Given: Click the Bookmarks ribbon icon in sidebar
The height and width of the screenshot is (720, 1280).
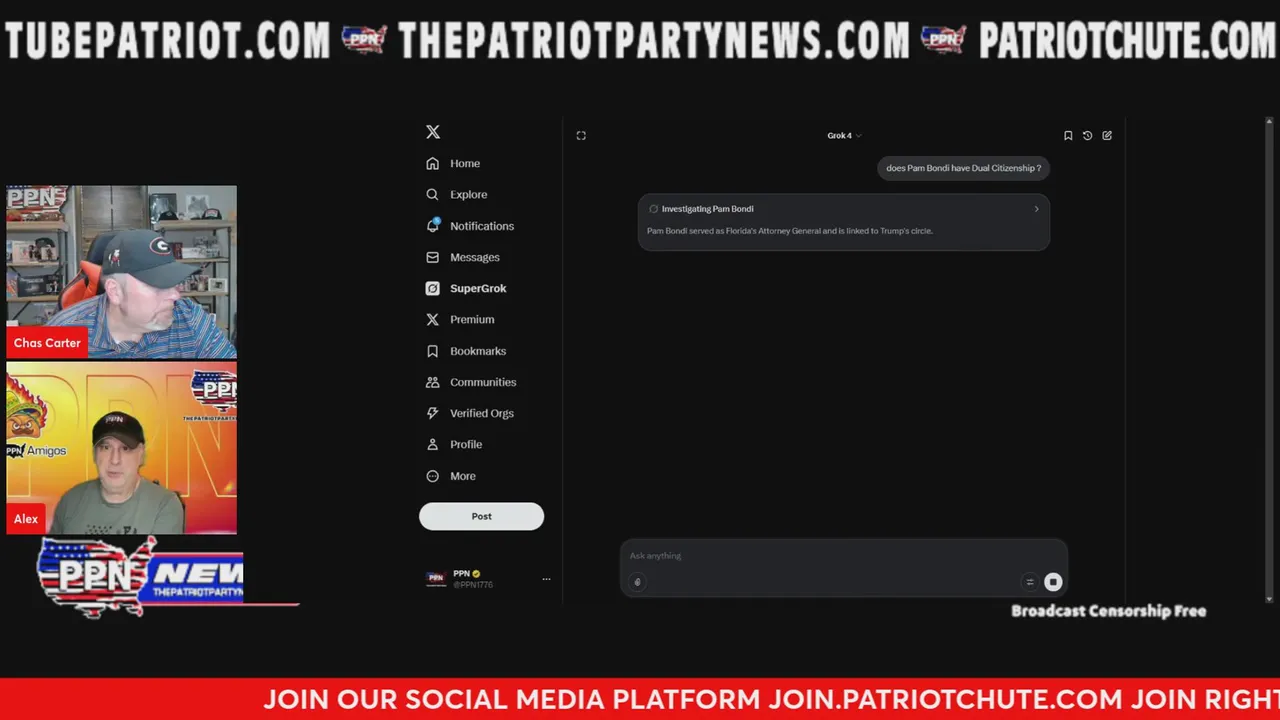Looking at the screenshot, I should pos(433,351).
